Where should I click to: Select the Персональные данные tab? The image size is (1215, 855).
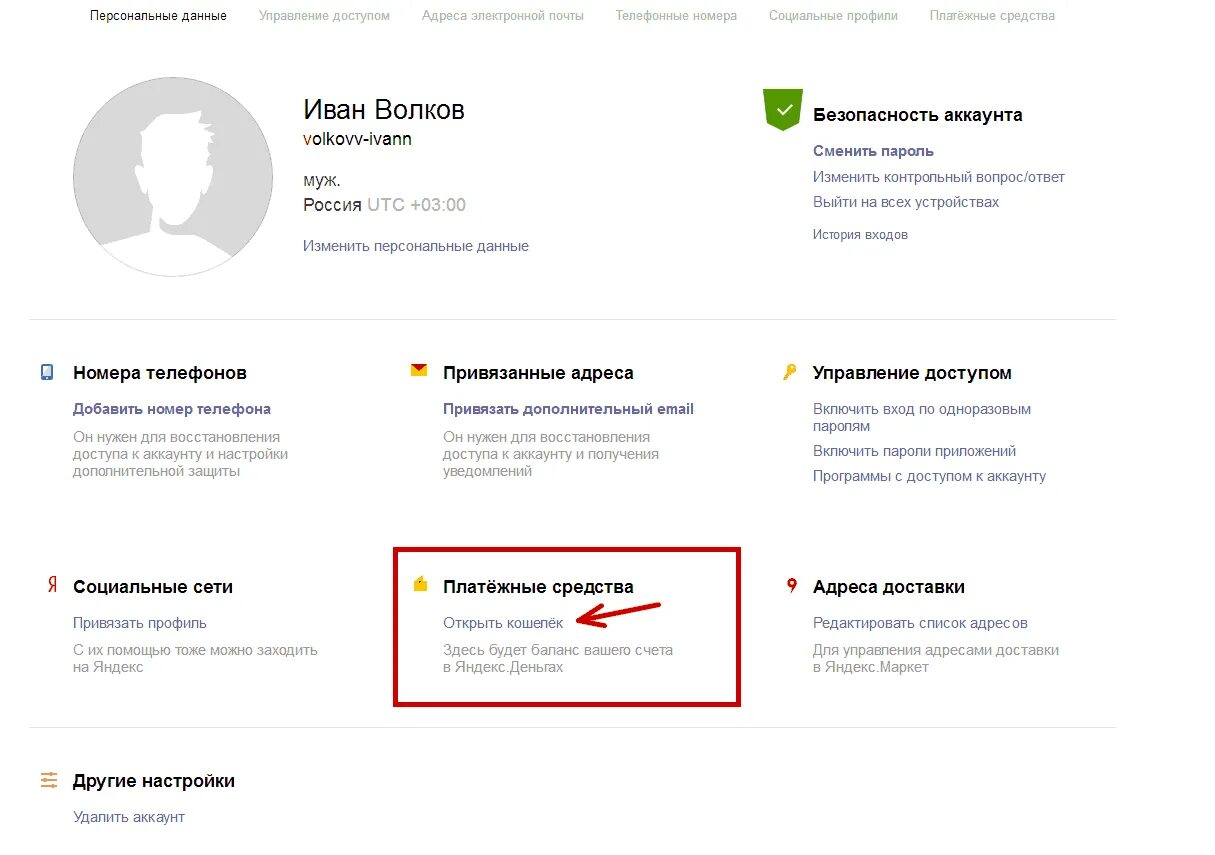[x=158, y=16]
